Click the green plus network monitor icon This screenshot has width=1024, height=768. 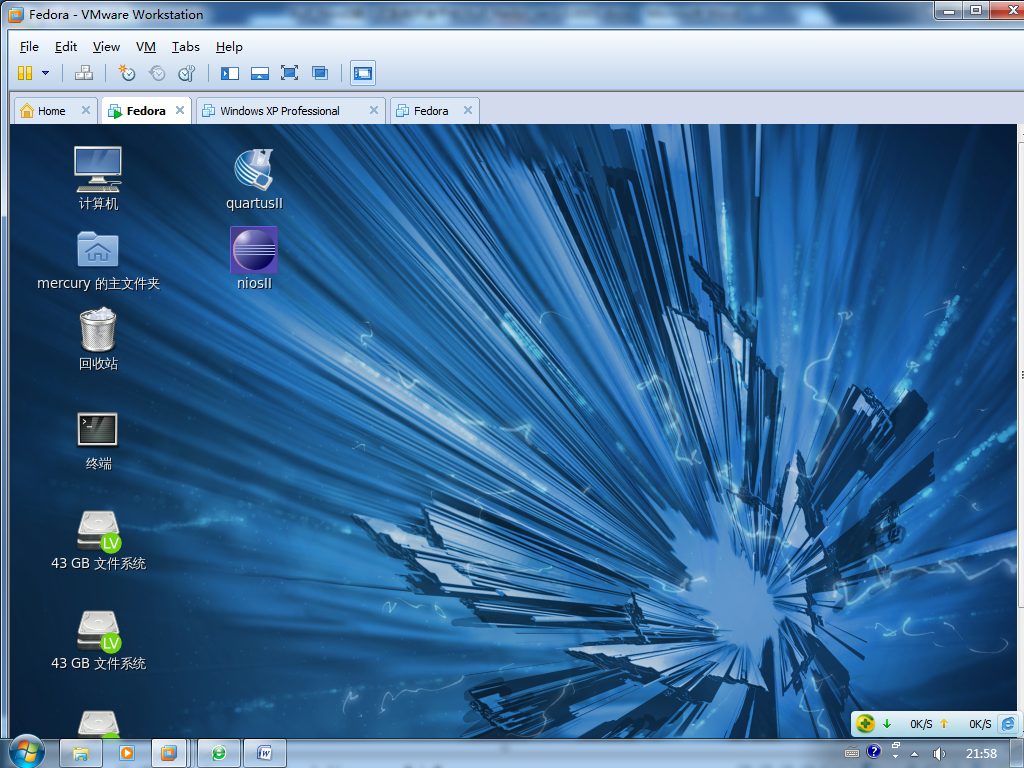[x=865, y=723]
